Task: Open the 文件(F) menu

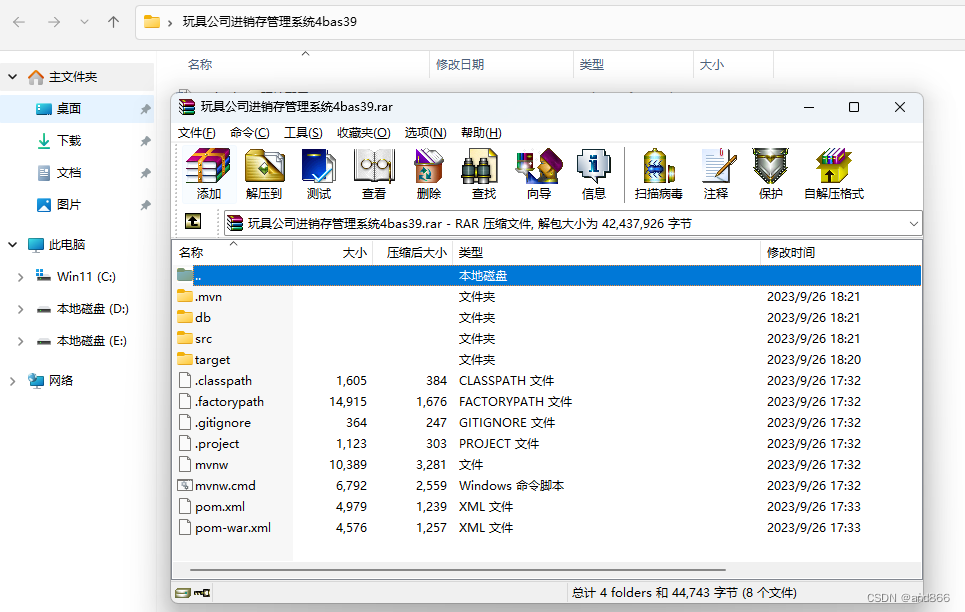Action: coord(196,133)
